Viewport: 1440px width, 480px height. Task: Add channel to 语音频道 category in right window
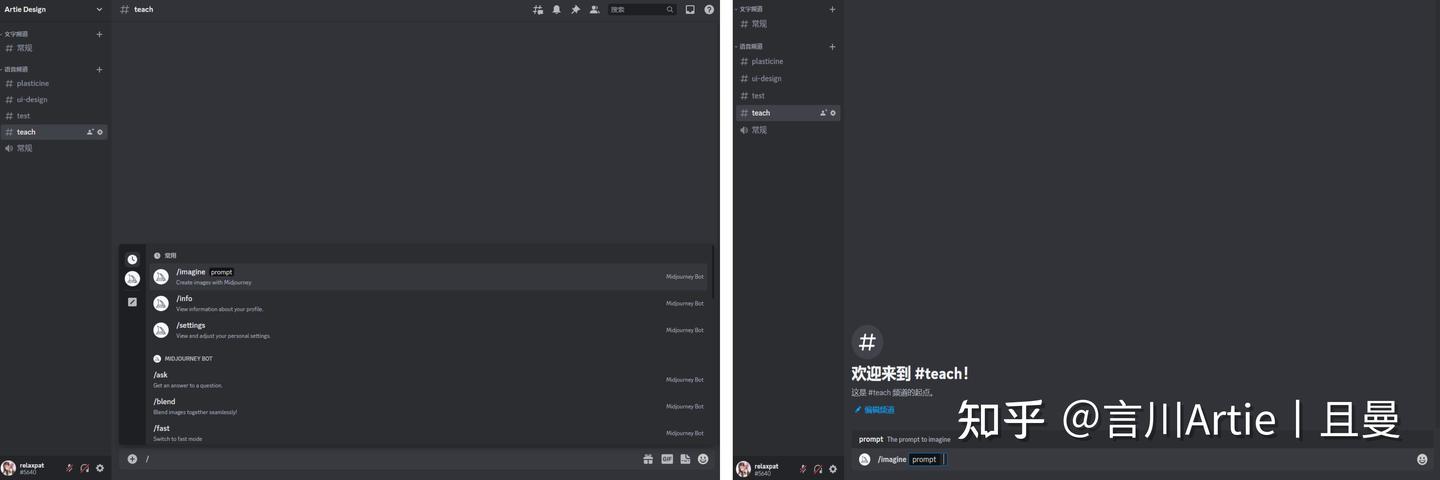pos(832,47)
